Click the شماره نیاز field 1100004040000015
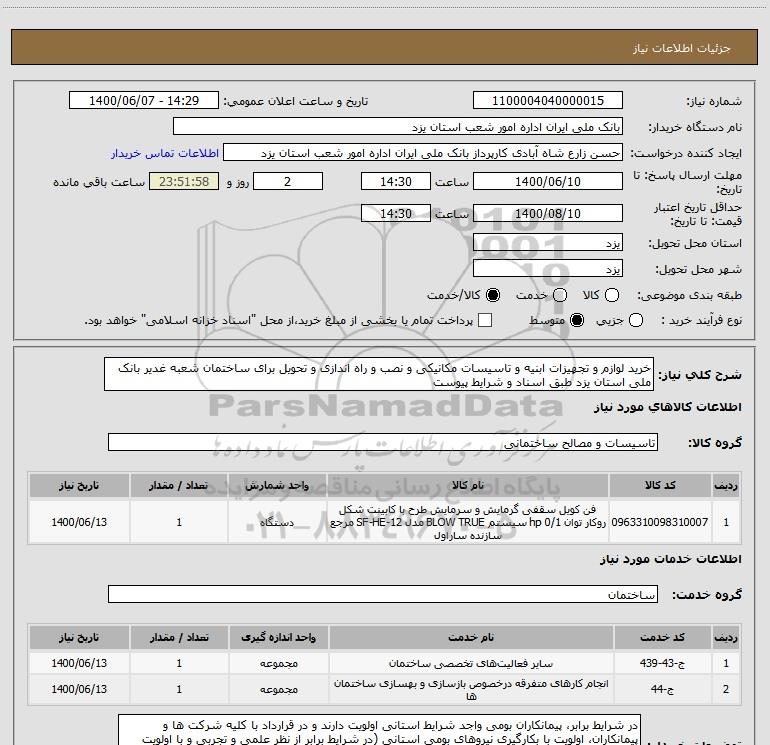The image size is (770, 745). 548,100
